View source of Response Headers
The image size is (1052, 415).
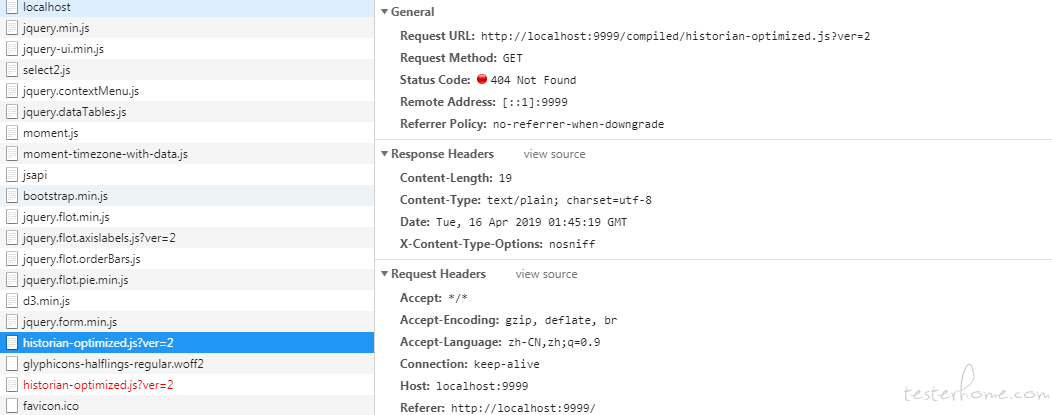tap(554, 154)
